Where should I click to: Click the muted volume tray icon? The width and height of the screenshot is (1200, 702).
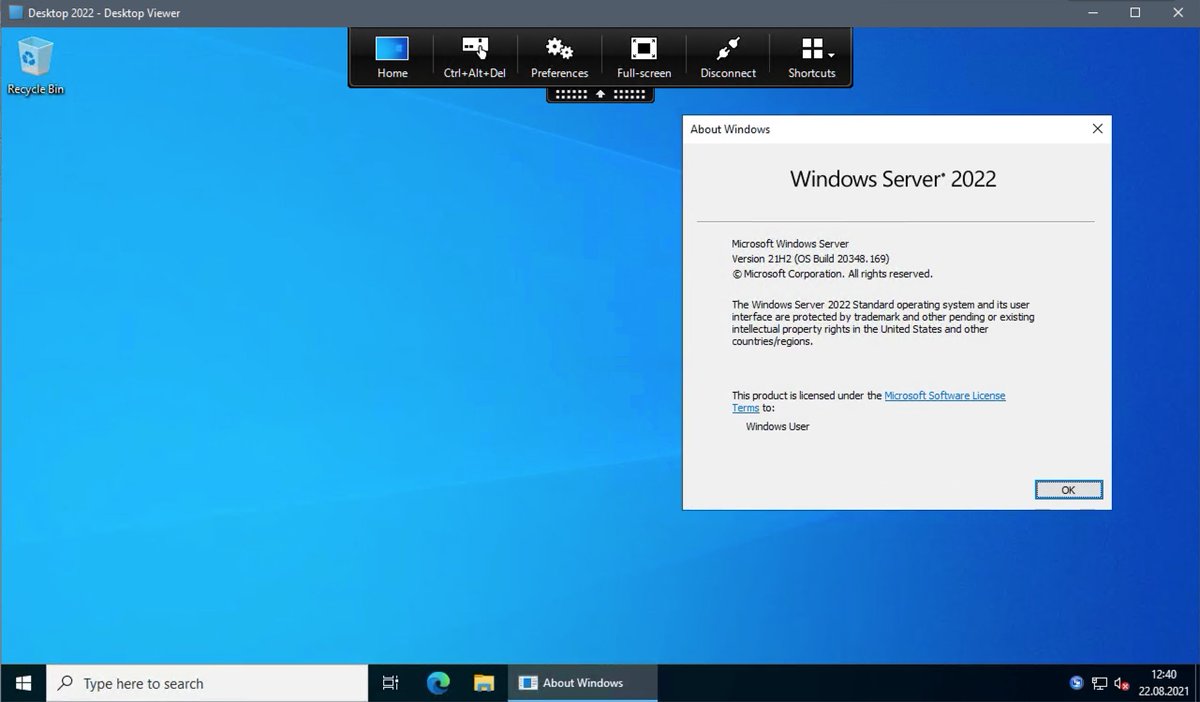(x=1122, y=684)
